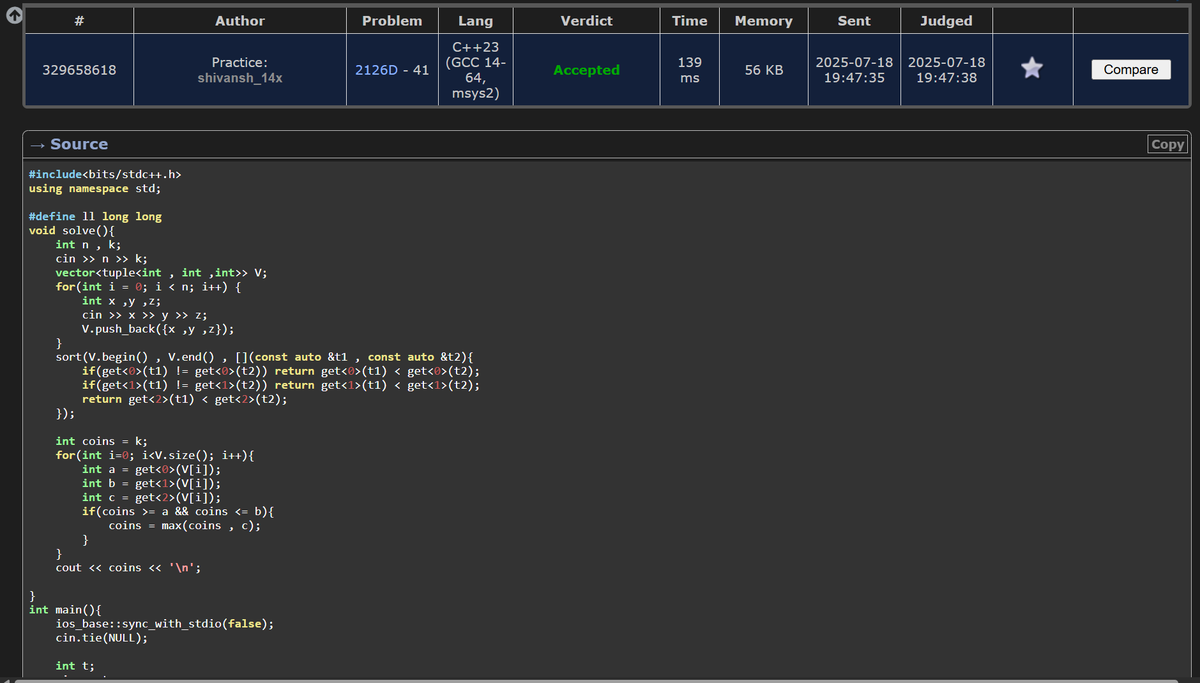The image size is (1200, 683).
Task: Click the Lang column header
Action: point(475,20)
